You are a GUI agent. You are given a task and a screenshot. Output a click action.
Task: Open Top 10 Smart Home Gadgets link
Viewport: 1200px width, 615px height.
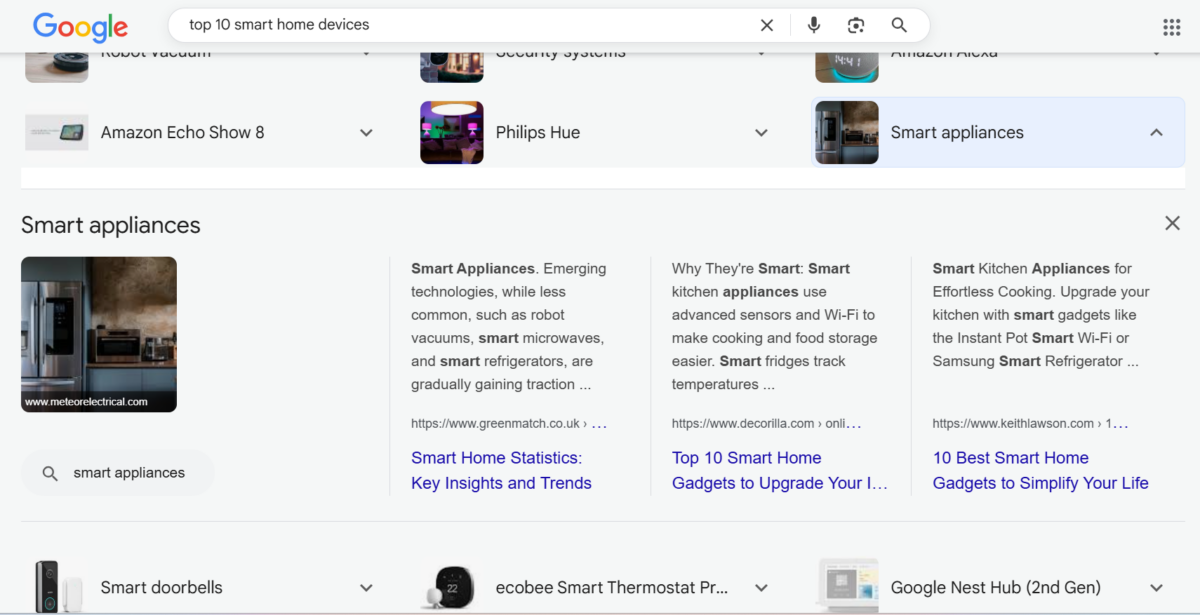click(x=779, y=470)
